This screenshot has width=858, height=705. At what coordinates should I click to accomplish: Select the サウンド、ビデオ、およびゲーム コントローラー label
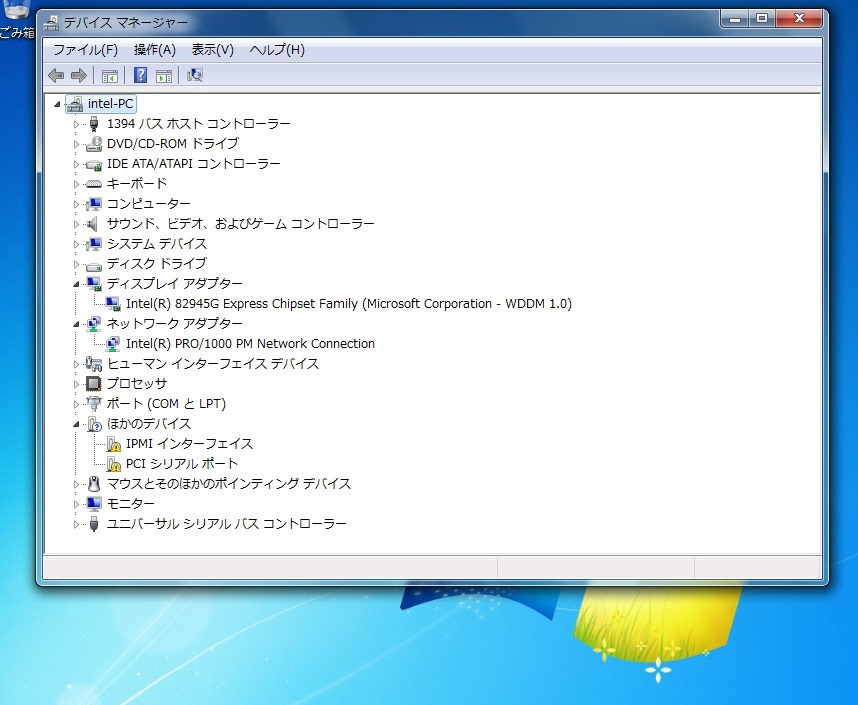240,224
